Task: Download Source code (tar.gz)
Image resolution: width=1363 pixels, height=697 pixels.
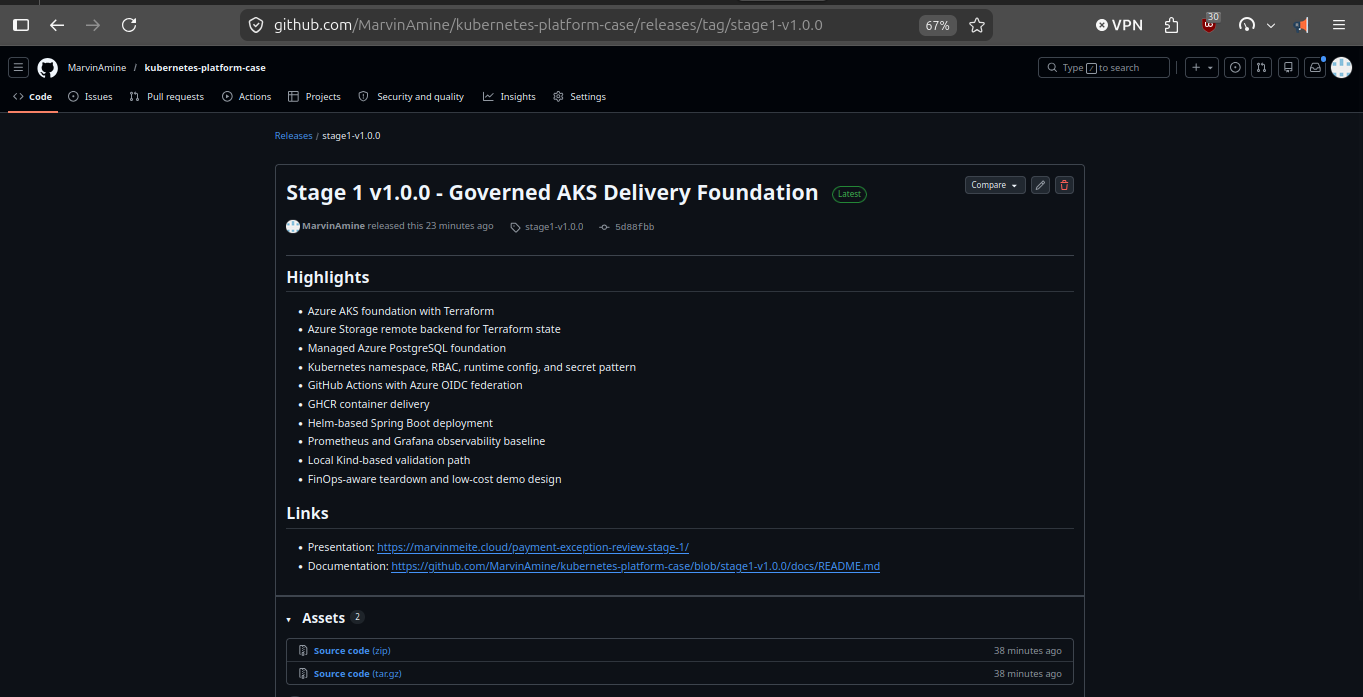Action: (358, 674)
